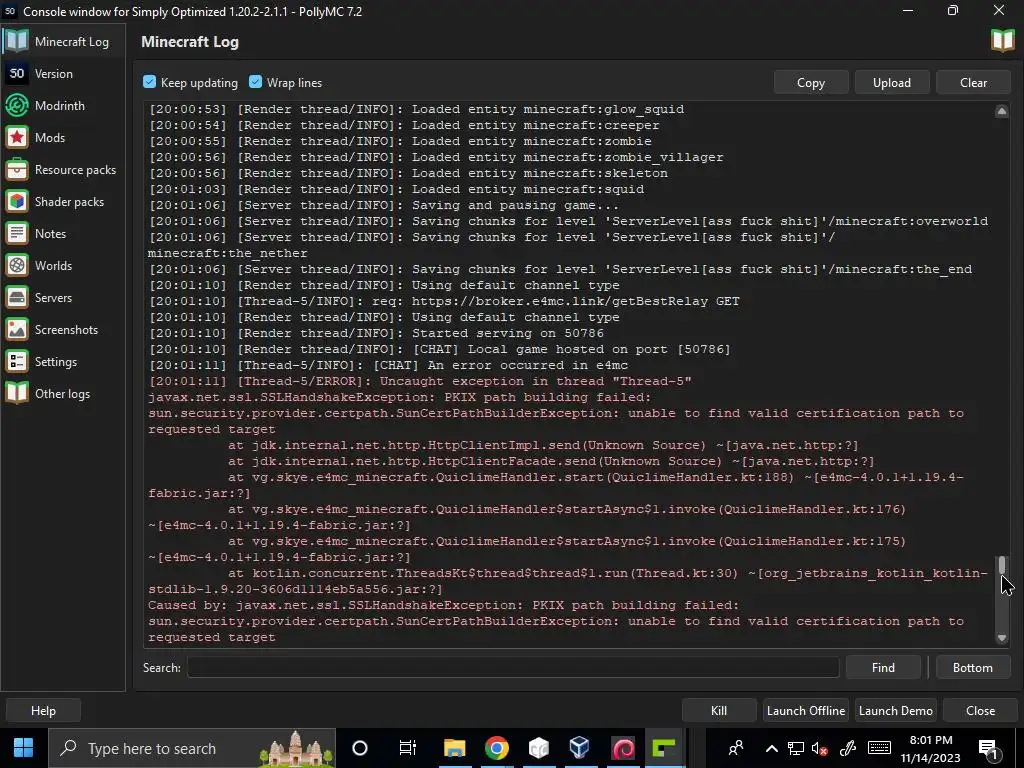Open the Screenshots picture icon

click(x=17, y=329)
